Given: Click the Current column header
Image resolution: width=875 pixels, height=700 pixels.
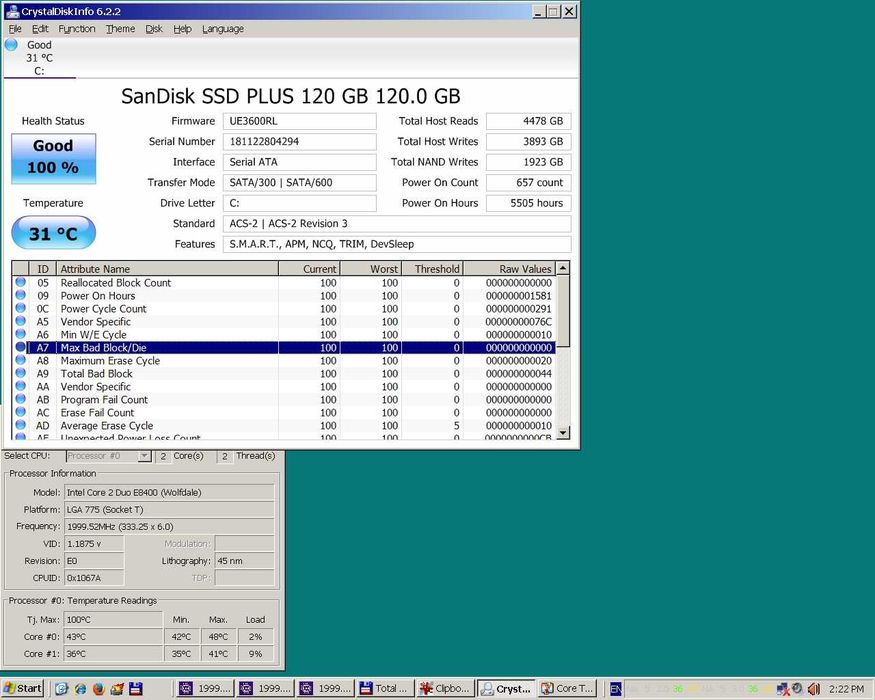Looking at the screenshot, I should tap(309, 269).
